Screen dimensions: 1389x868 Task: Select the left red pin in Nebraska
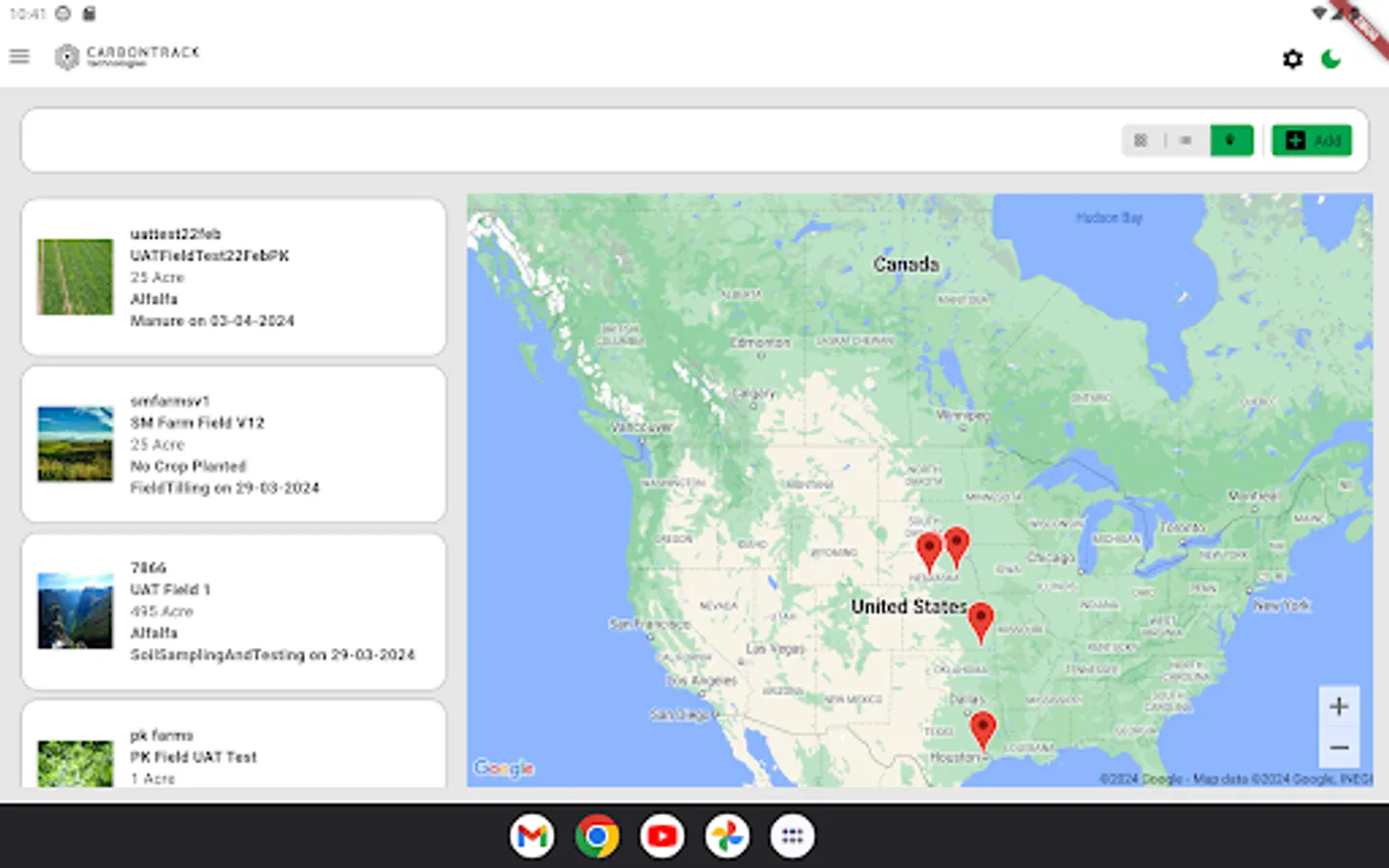[929, 553]
